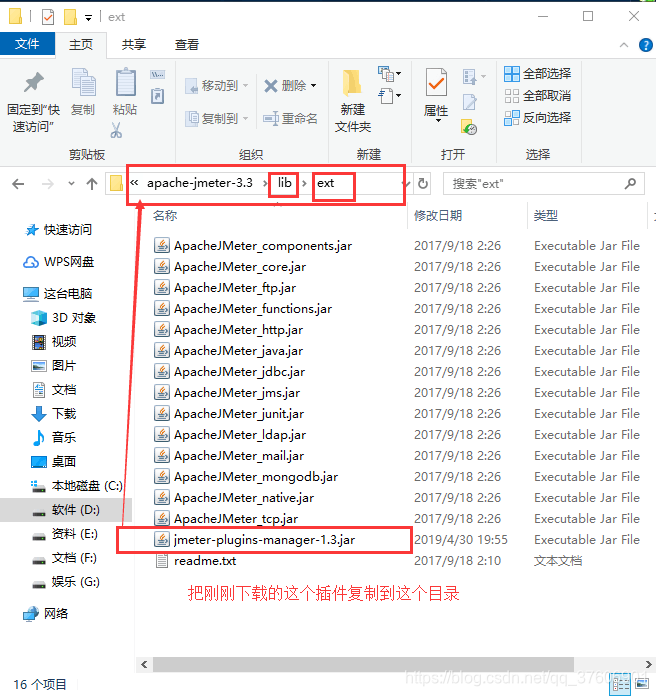This screenshot has width=656, height=696.
Task: Click the Help question mark icon
Action: click(x=645, y=45)
